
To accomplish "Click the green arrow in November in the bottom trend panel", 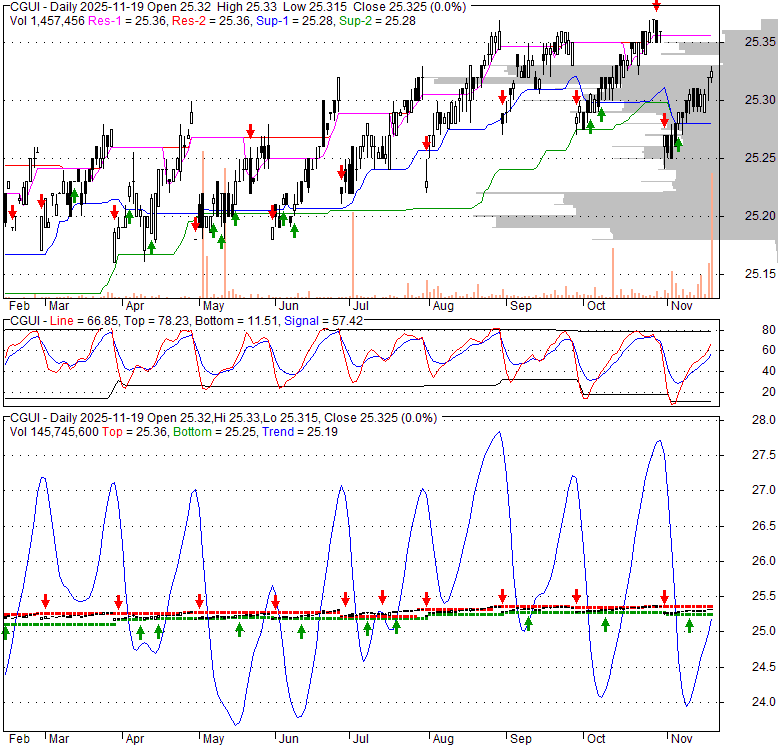I will coord(689,625).
